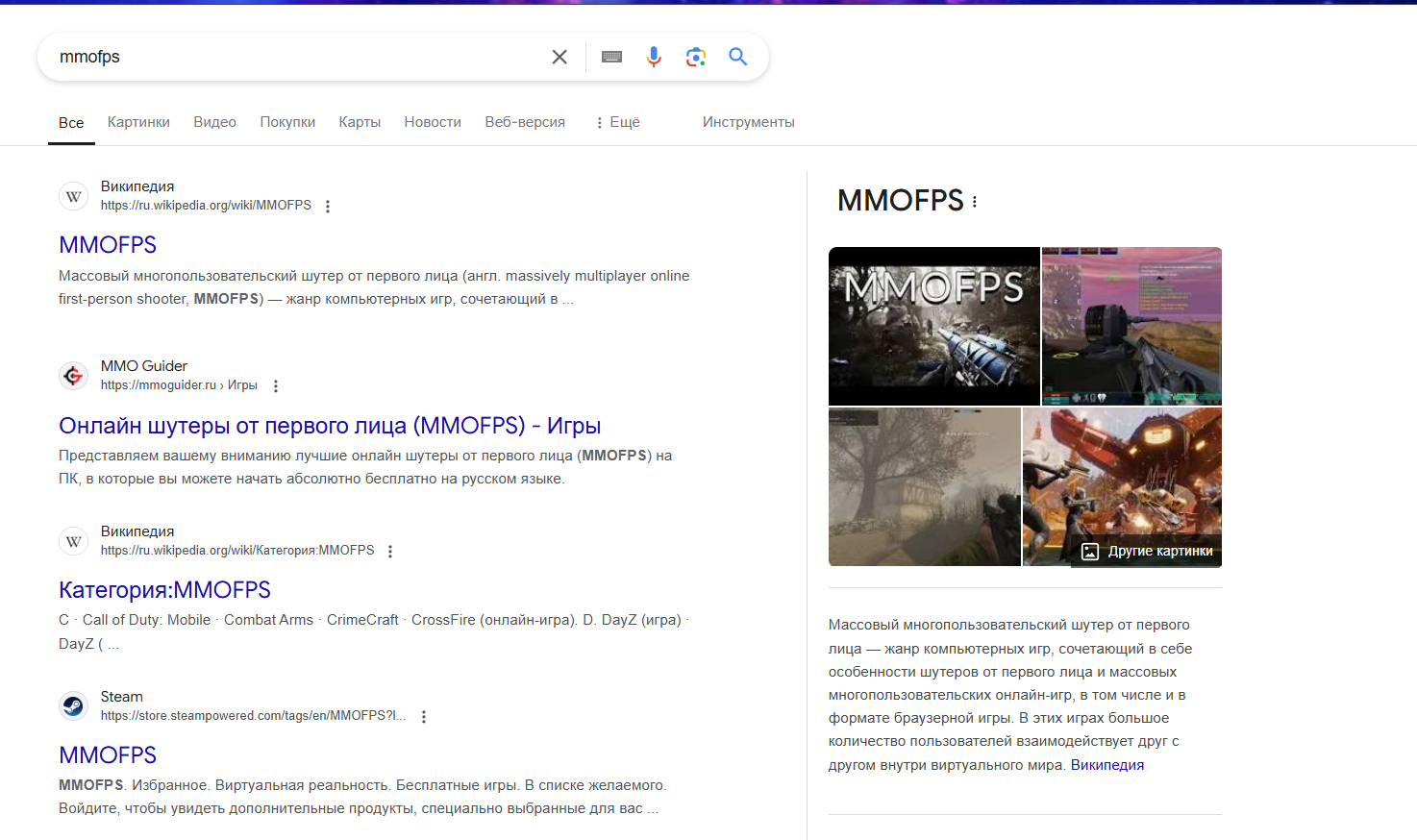
Task: Open options menu for Категория:MMOFPS Wikipedia result
Action: click(x=390, y=552)
